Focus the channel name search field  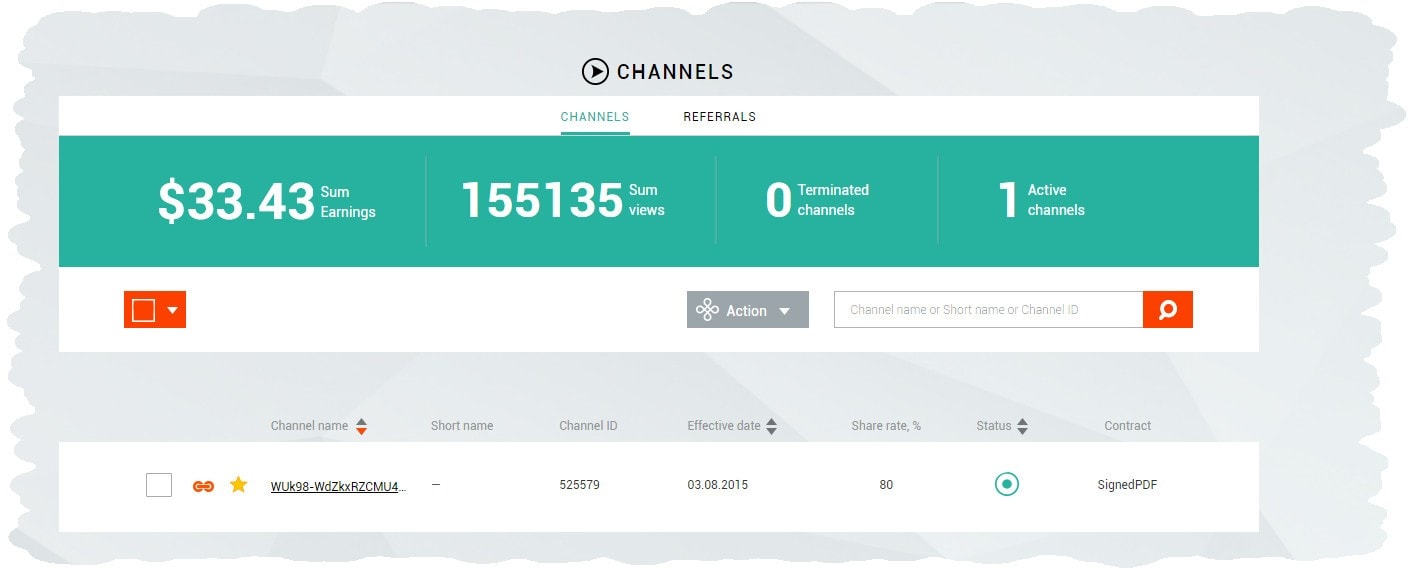click(x=988, y=310)
